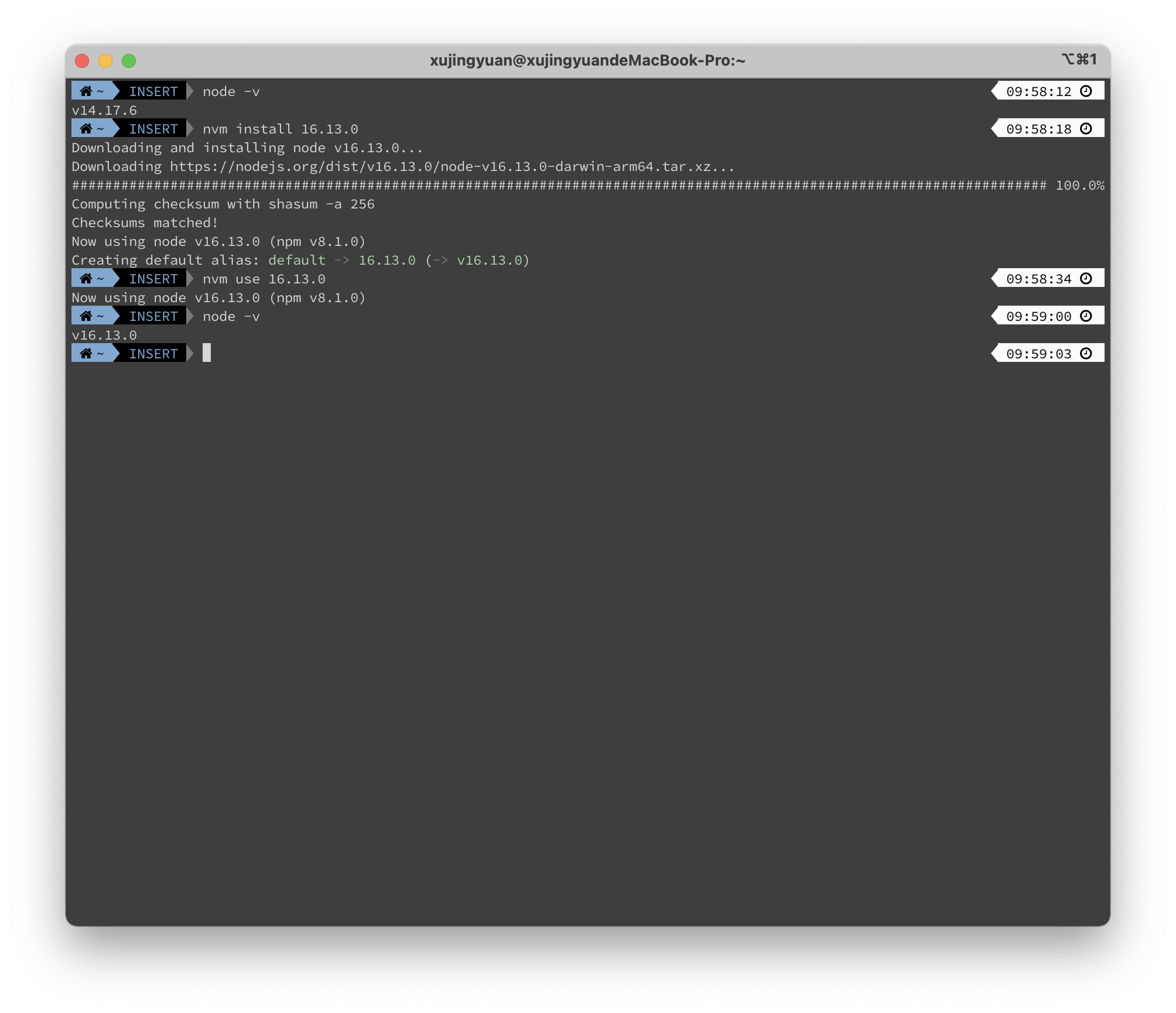Image resolution: width=1176 pixels, height=1013 pixels.
Task: Click the yellow minimize window button
Action: coord(105,61)
